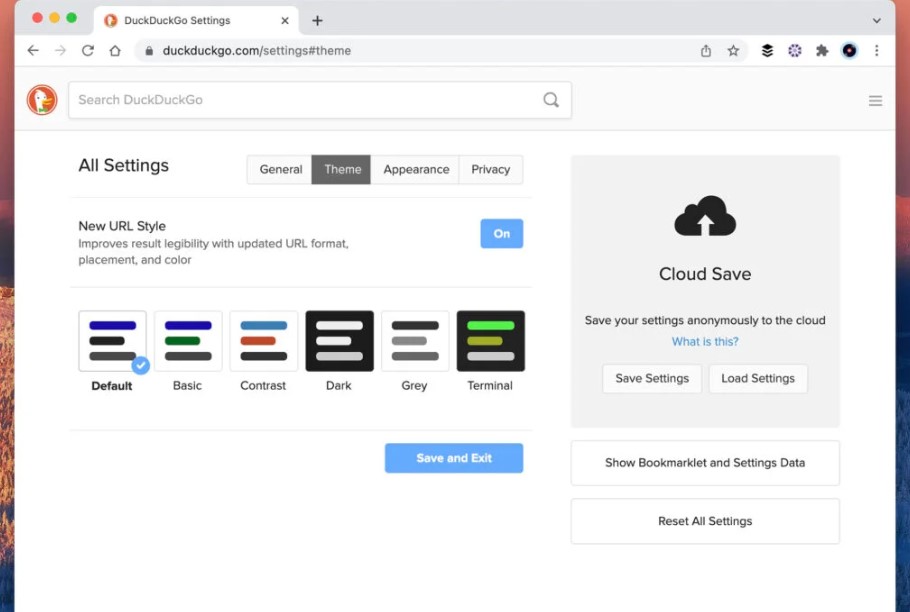The height and width of the screenshot is (612, 910).
Task: Click the Cloud Save cloud icon
Action: click(705, 216)
